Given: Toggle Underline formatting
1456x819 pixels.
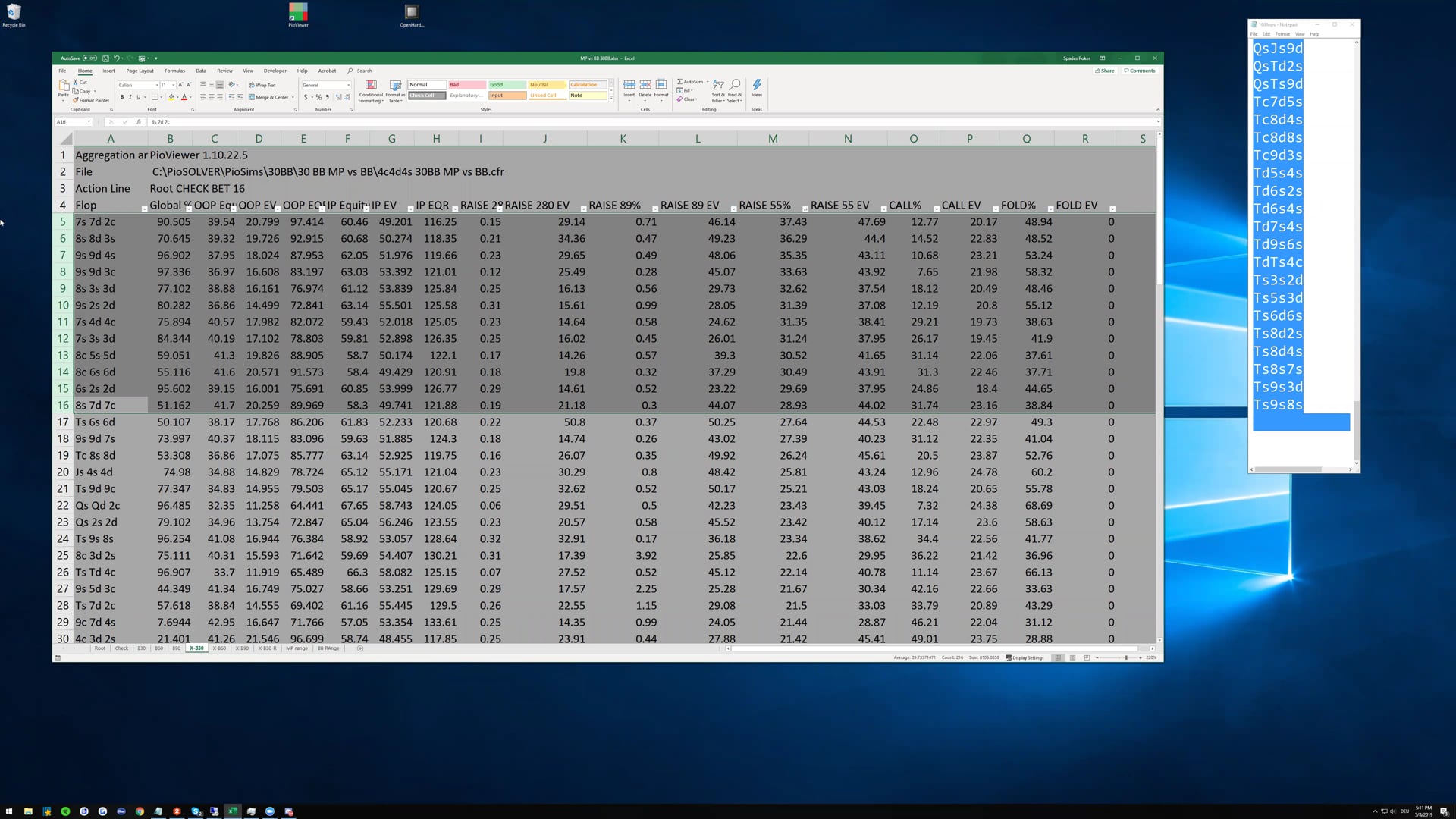Looking at the screenshot, I should (x=138, y=97).
